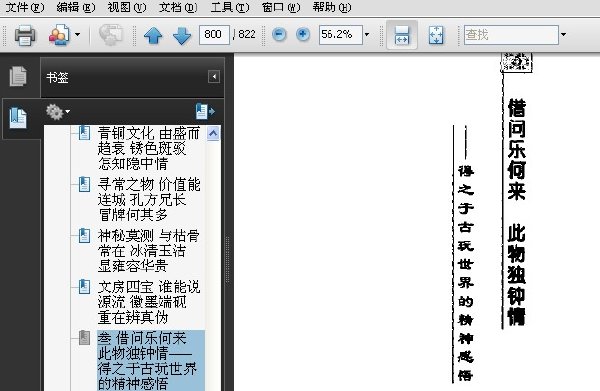Click the new bookmark icon
The image size is (600, 391).
pyautogui.click(x=205, y=112)
